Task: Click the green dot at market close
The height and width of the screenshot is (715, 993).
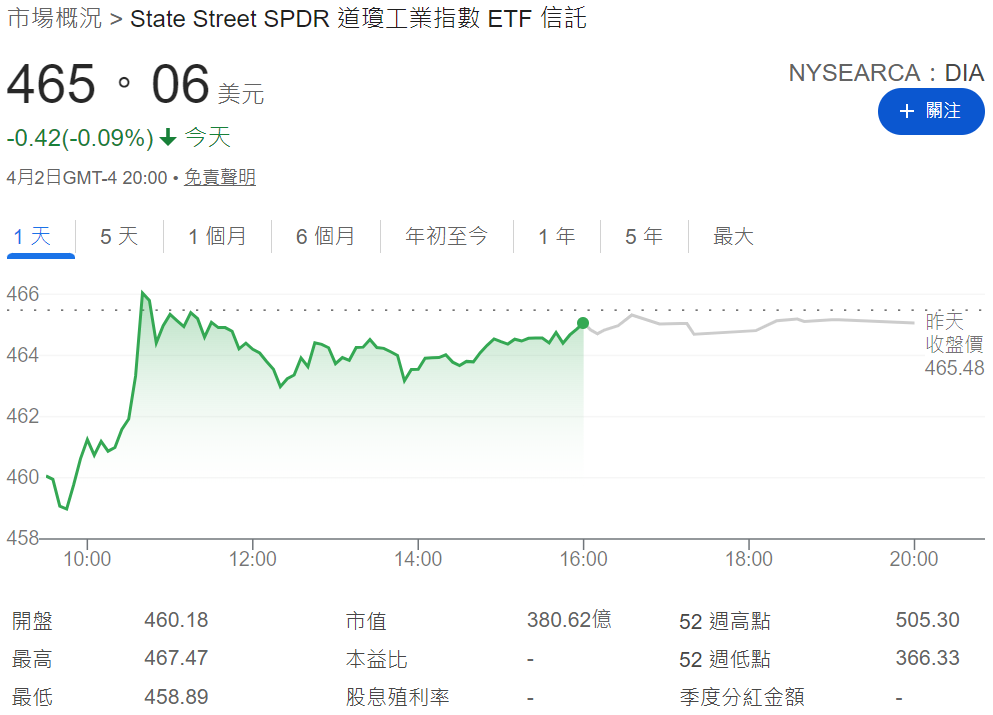Action: 583,323
